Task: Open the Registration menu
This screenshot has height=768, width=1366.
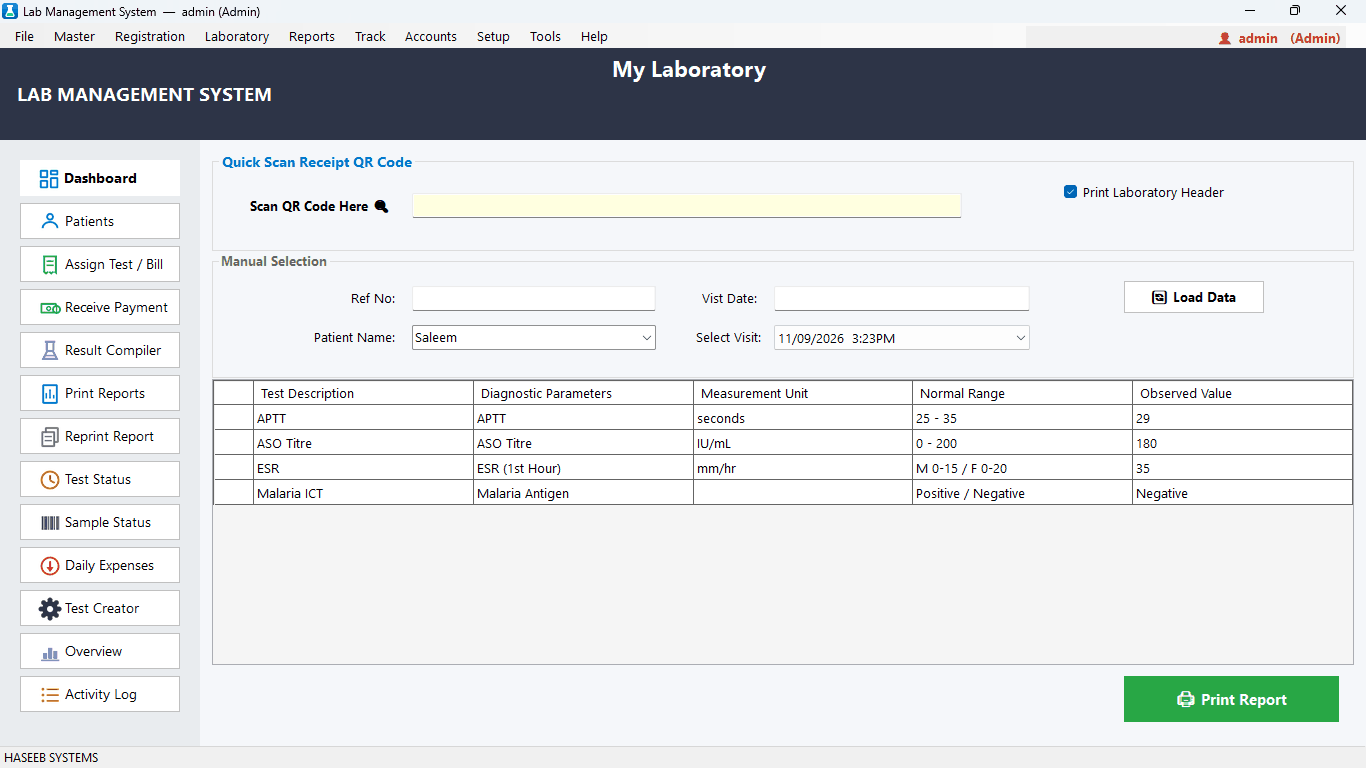Action: coord(150,37)
